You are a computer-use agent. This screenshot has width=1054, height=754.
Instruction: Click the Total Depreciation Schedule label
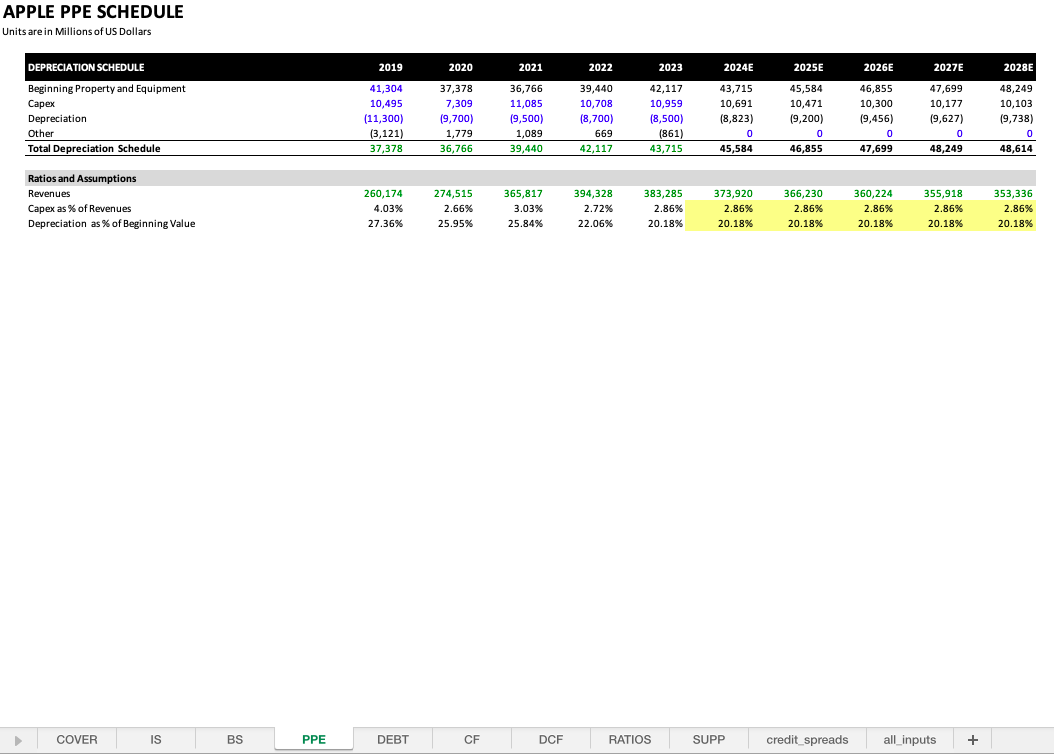[94, 149]
